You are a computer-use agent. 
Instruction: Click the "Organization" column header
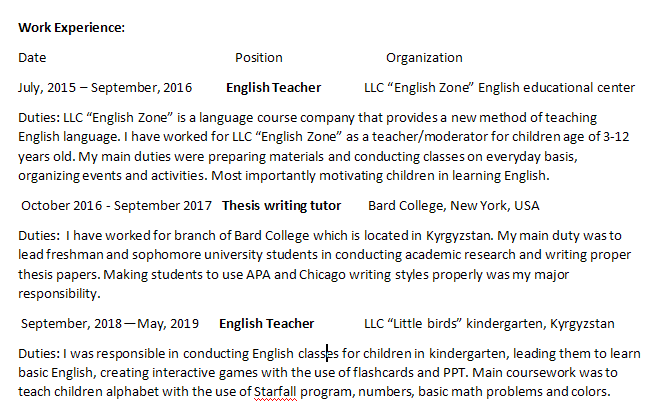[x=424, y=58]
